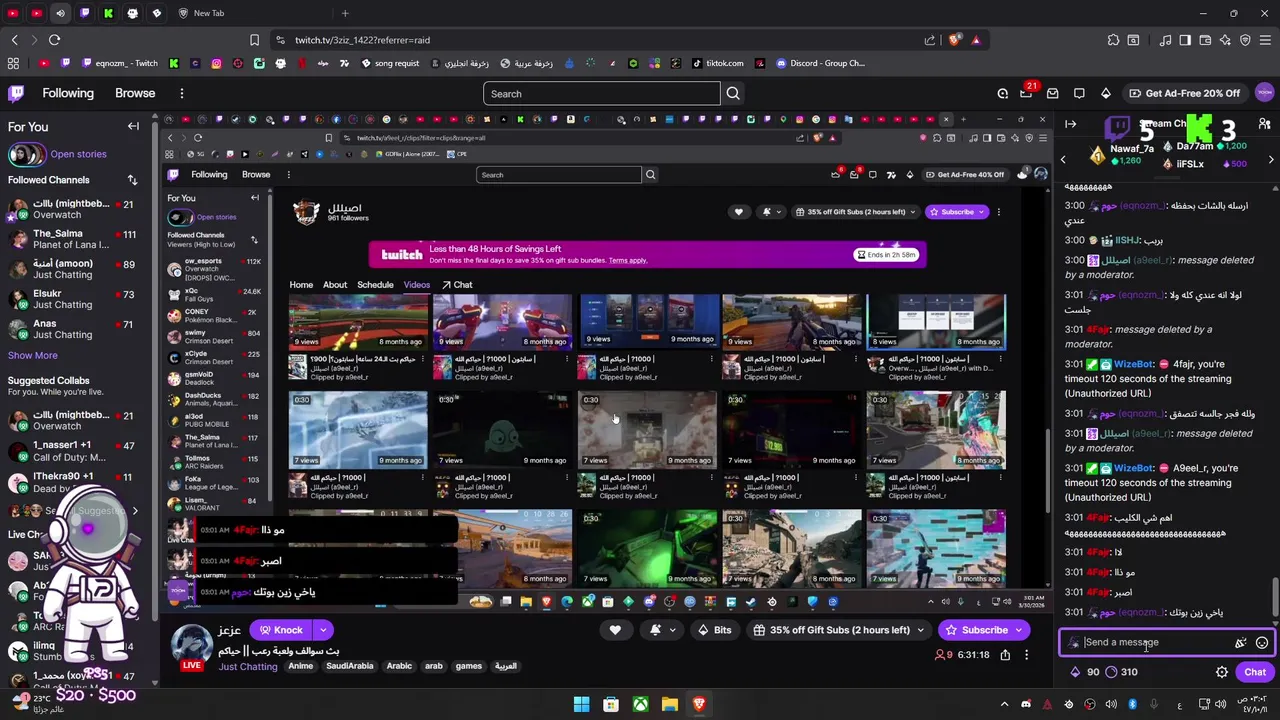Select the Anime tag
Image resolution: width=1280 pixels, height=720 pixels.
(x=301, y=666)
